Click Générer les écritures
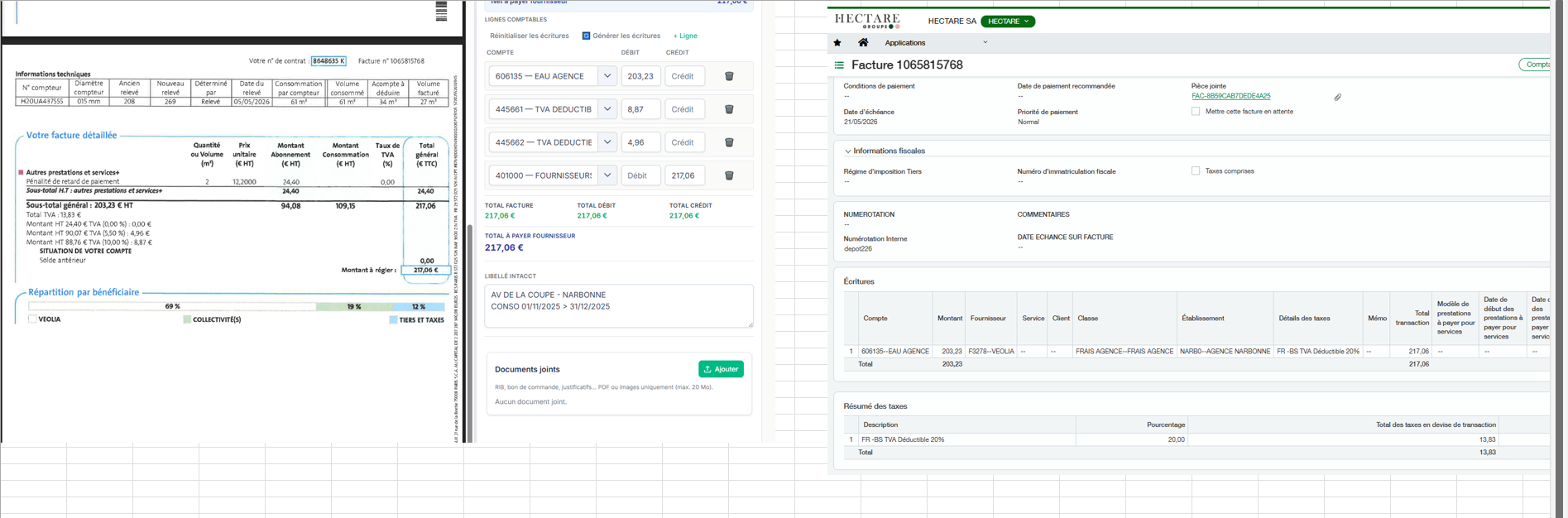 626,36
